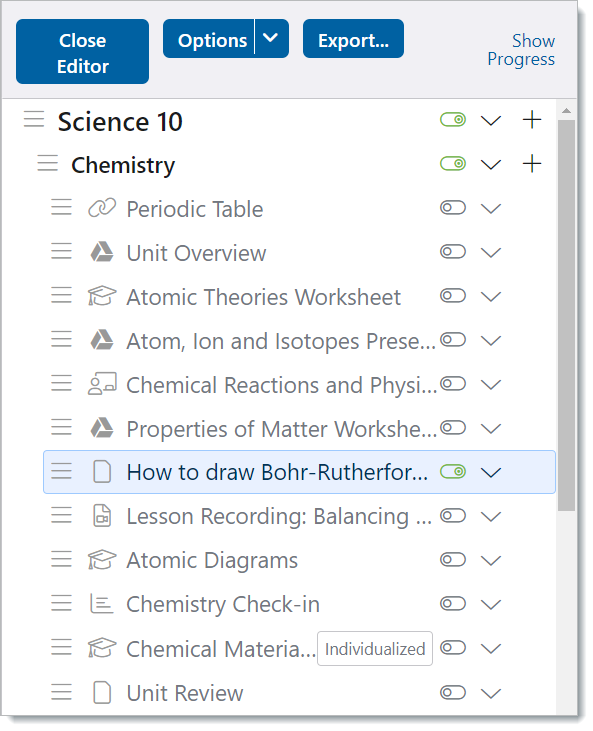Open the Options dropdown arrow
Viewport: 593px width, 731px height.
[x=271, y=39]
